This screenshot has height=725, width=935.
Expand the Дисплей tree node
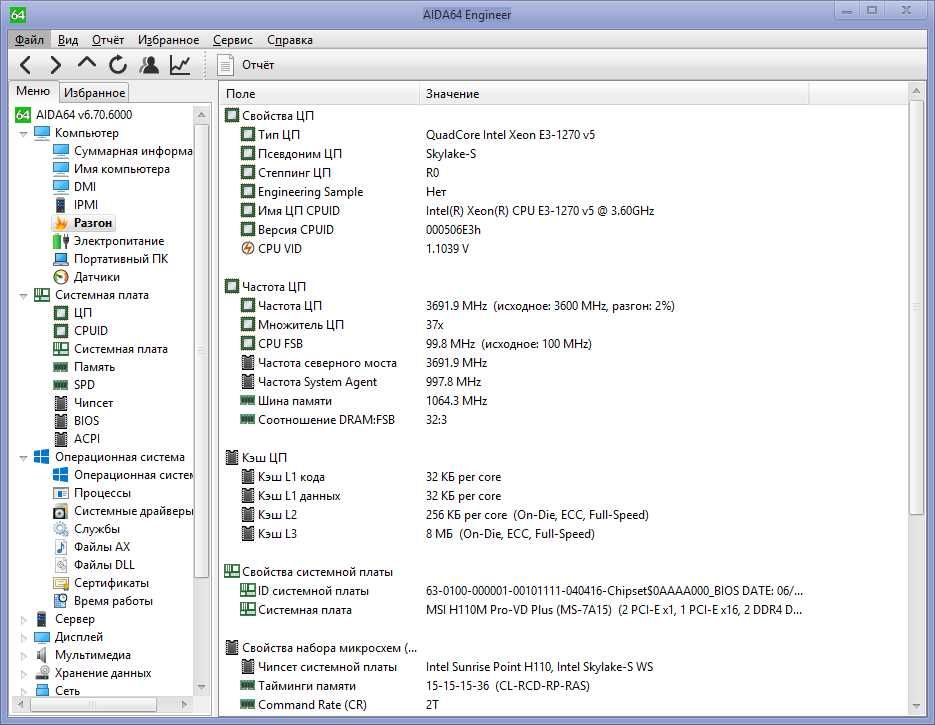(24, 637)
